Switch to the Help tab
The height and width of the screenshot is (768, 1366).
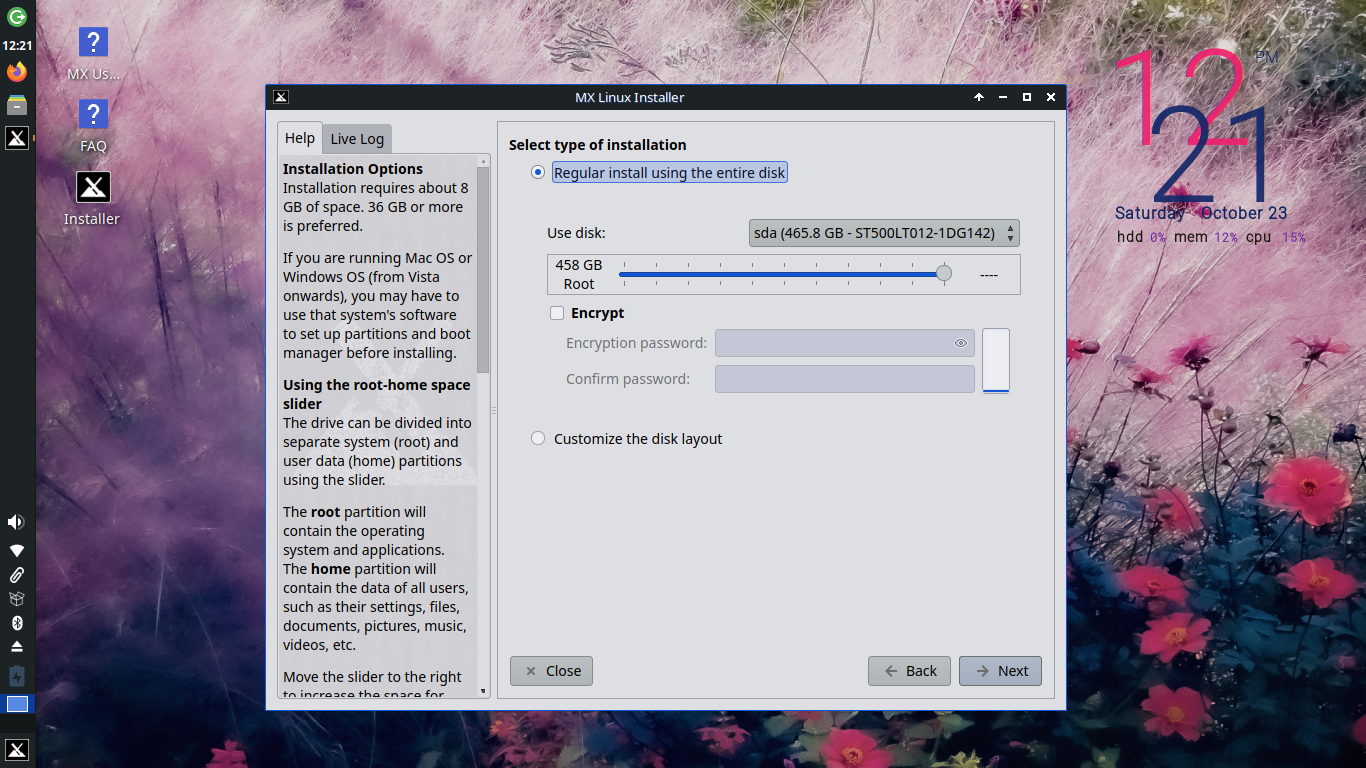click(x=300, y=138)
